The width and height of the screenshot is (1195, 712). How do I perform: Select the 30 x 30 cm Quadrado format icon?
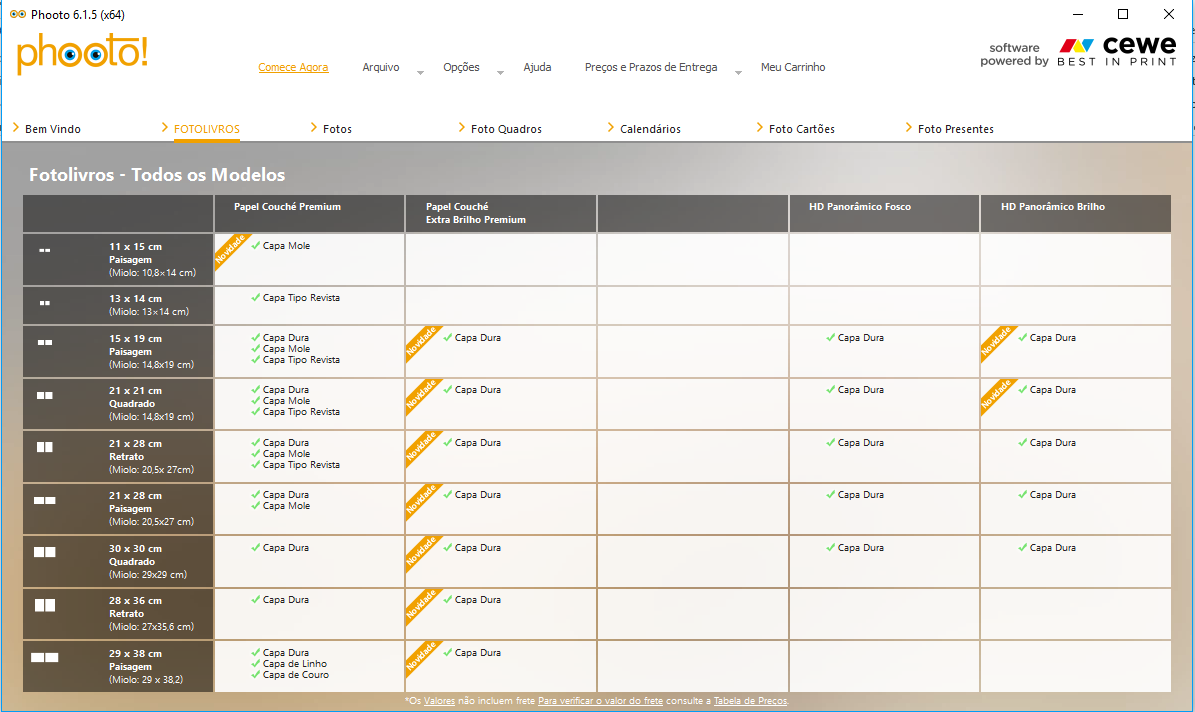[x=44, y=552]
